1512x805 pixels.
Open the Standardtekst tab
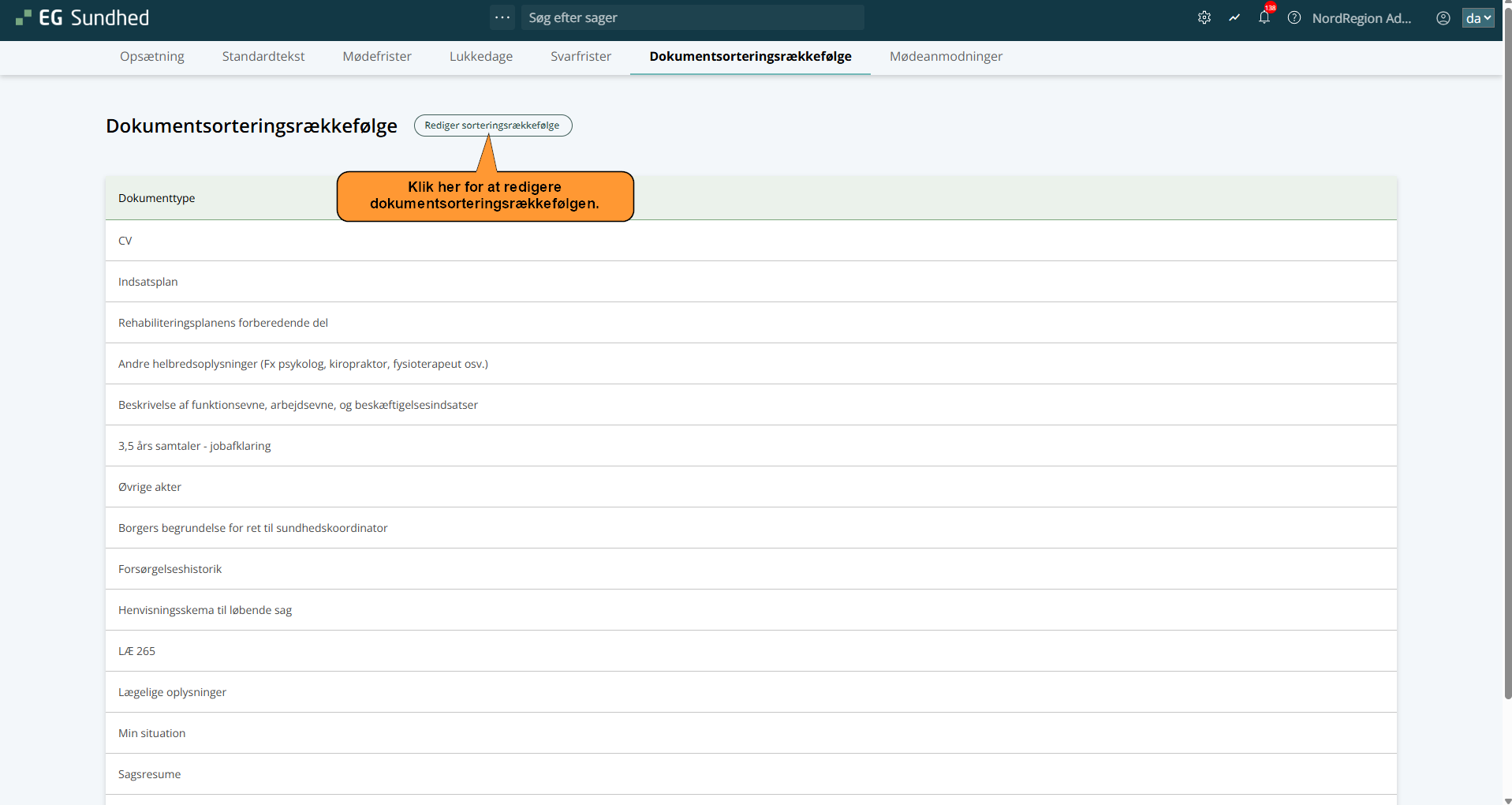263,56
